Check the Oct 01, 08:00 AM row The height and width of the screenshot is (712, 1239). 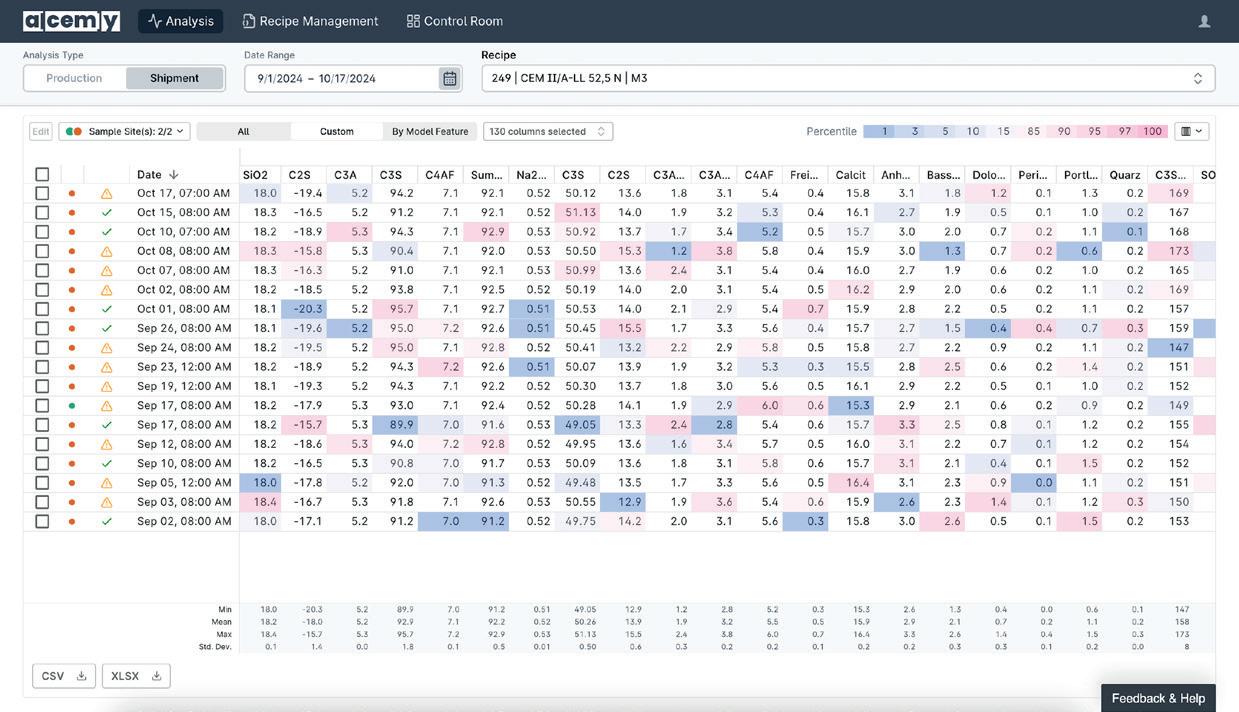point(42,309)
